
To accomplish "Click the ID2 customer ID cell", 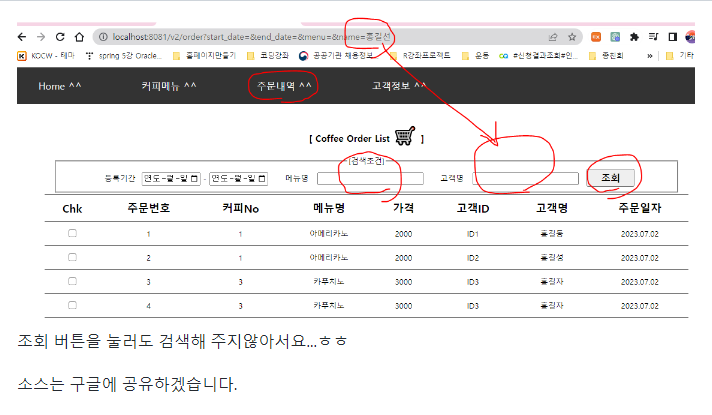I will tap(473, 258).
